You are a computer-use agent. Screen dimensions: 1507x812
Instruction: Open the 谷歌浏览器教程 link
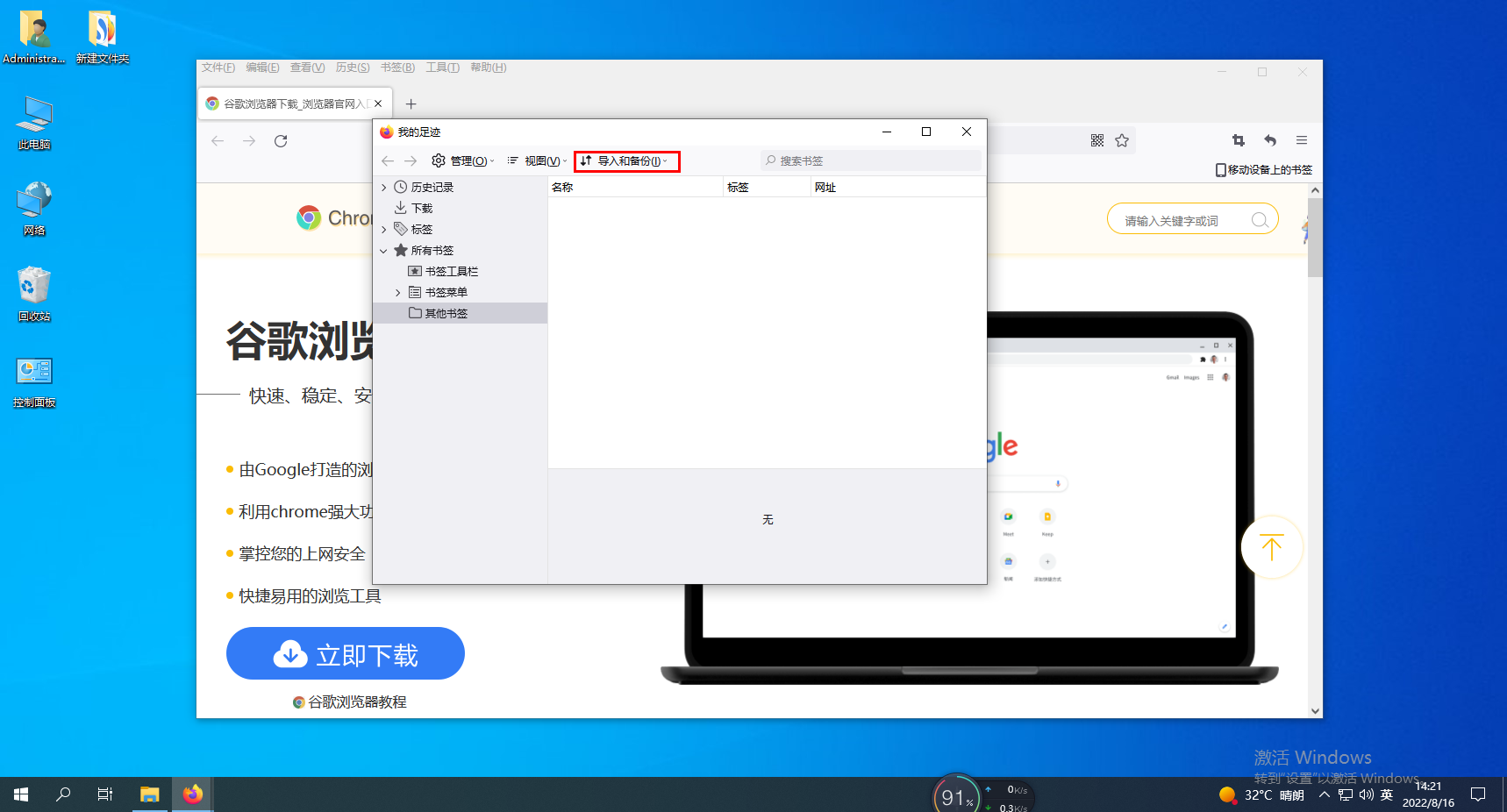[x=350, y=702]
